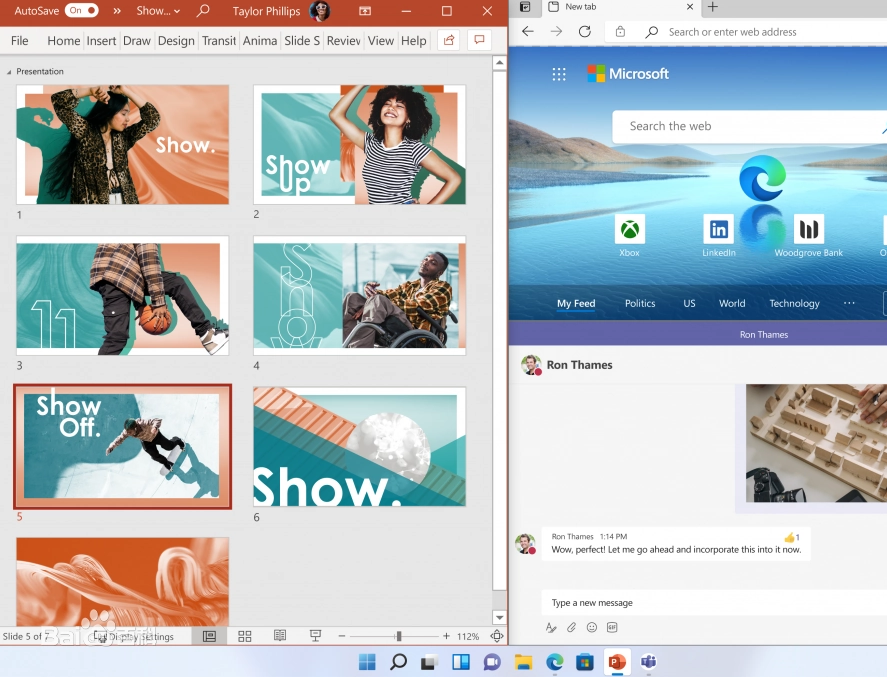Start Slide Show from status bar icon
887x677 pixels.
315,636
